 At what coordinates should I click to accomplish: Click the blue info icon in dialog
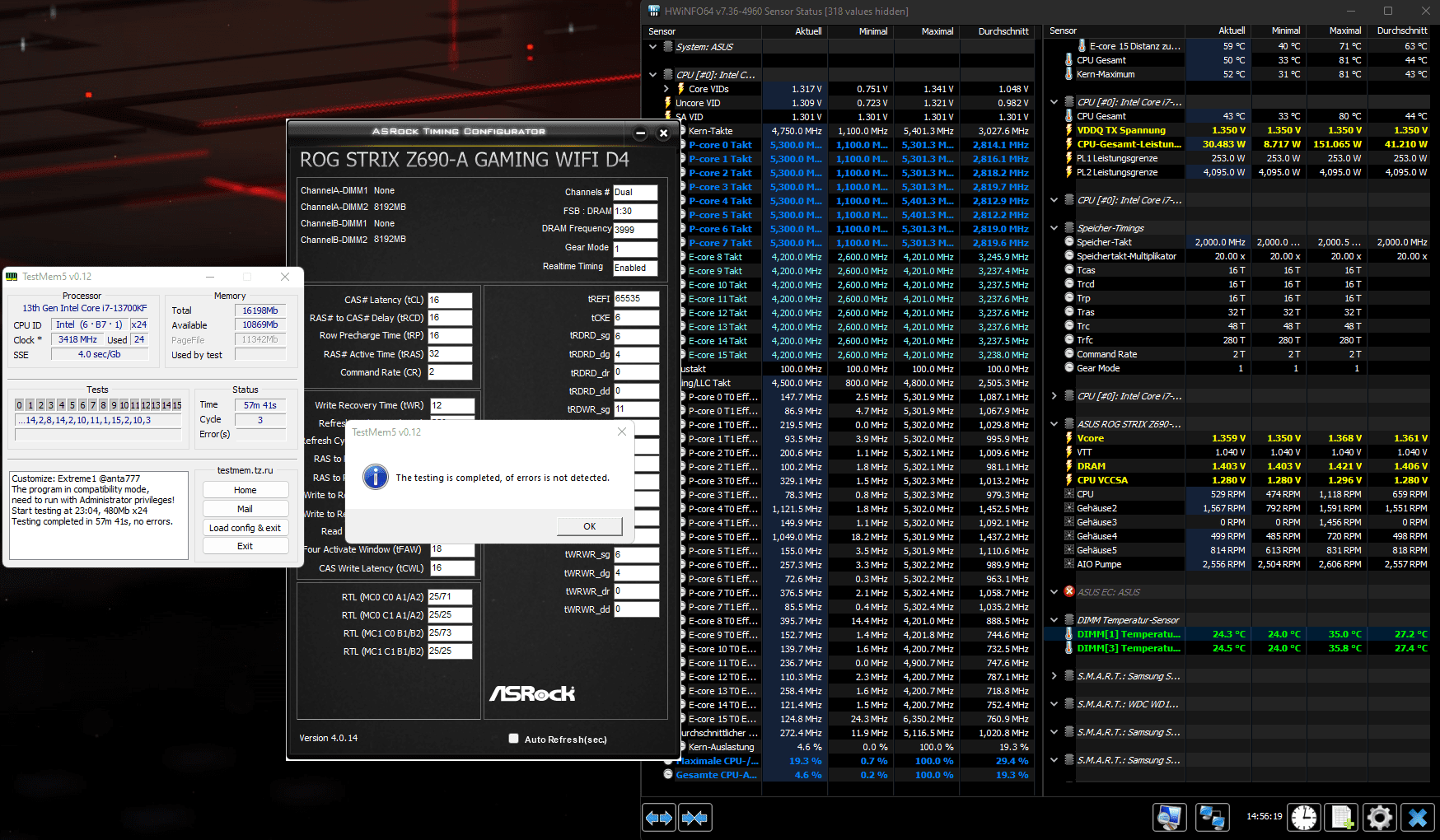coord(376,477)
